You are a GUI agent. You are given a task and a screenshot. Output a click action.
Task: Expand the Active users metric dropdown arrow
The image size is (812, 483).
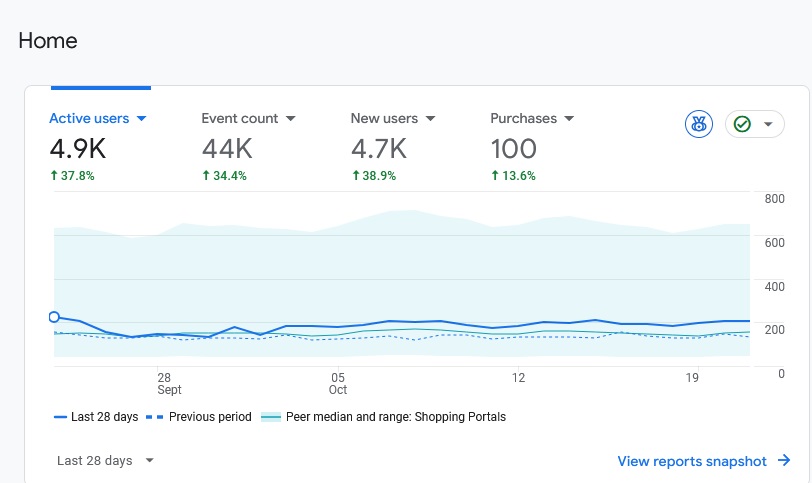pos(142,118)
